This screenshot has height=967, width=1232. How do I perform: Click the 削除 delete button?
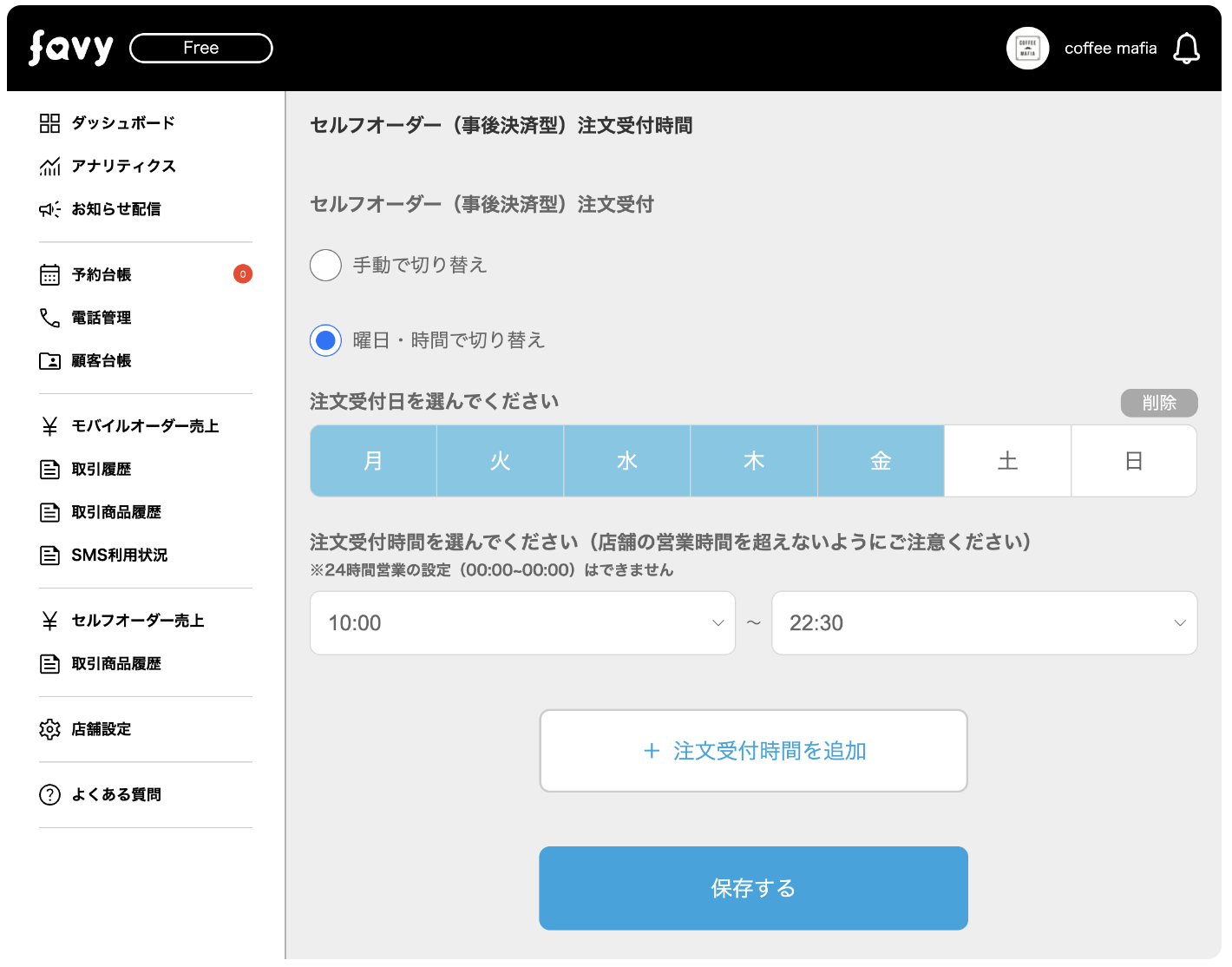point(1159,403)
